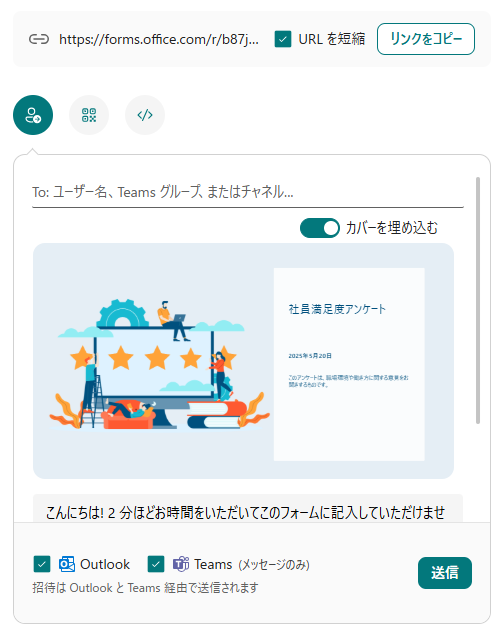The height and width of the screenshot is (634, 503).
Task: Click the 2025年5月20日 date in preview
Action: 310,356
